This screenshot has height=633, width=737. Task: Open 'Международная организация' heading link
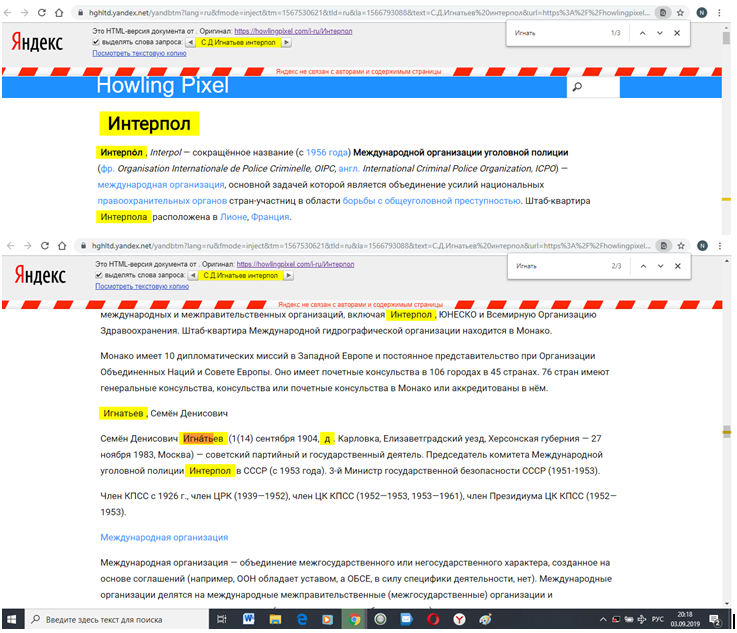[x=164, y=537]
